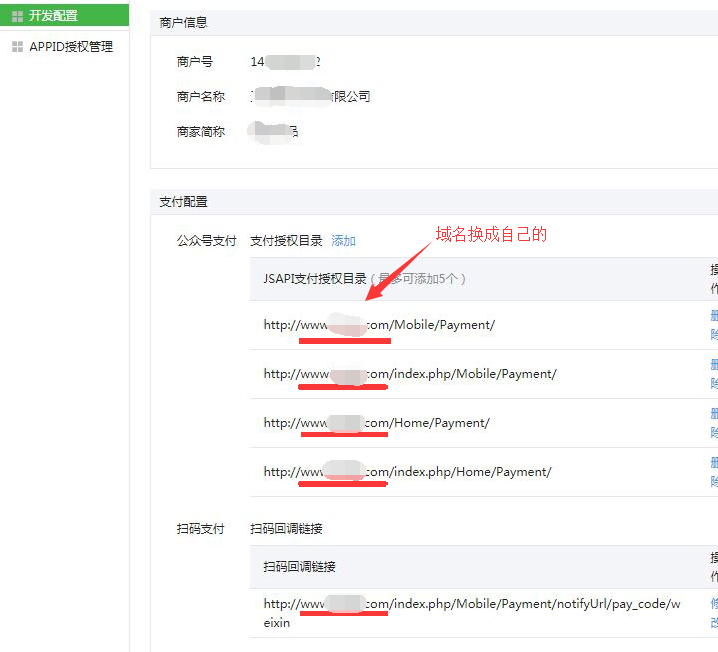Click the grid icon beside APPID授权管理
The width and height of the screenshot is (718, 652).
[17, 47]
